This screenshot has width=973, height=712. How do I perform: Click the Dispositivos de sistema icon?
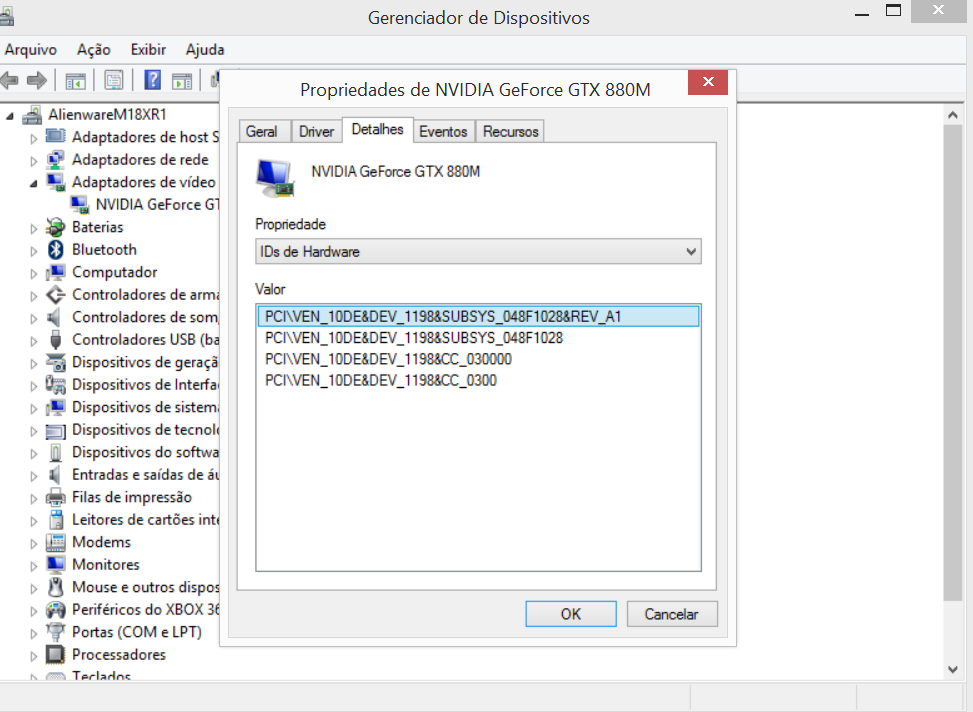55,407
